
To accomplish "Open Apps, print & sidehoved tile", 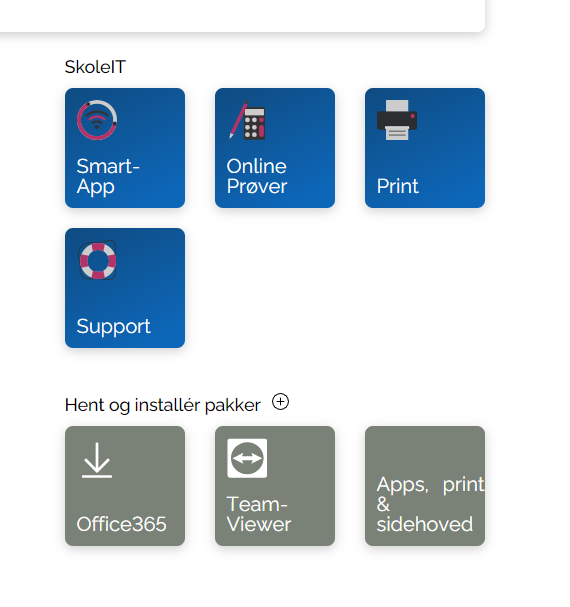I will (425, 486).
